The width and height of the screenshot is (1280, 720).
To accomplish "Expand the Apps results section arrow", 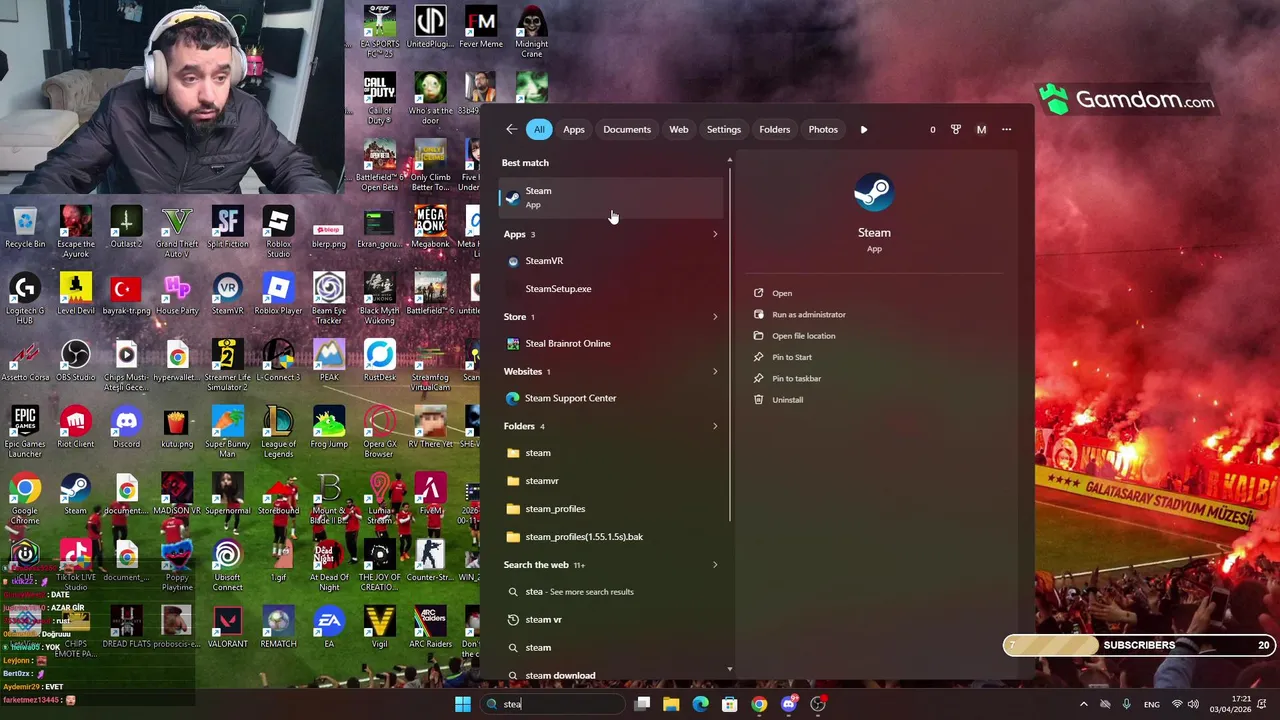I will point(714,234).
